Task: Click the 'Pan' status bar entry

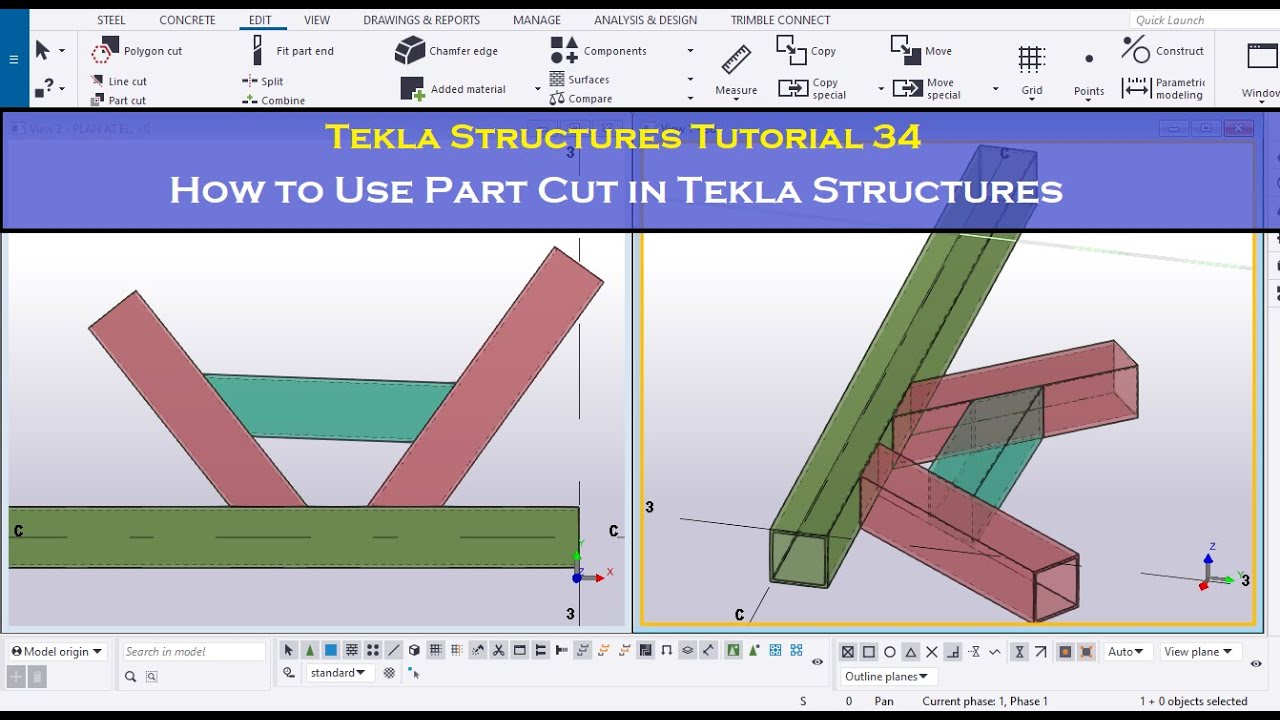Action: tap(884, 701)
